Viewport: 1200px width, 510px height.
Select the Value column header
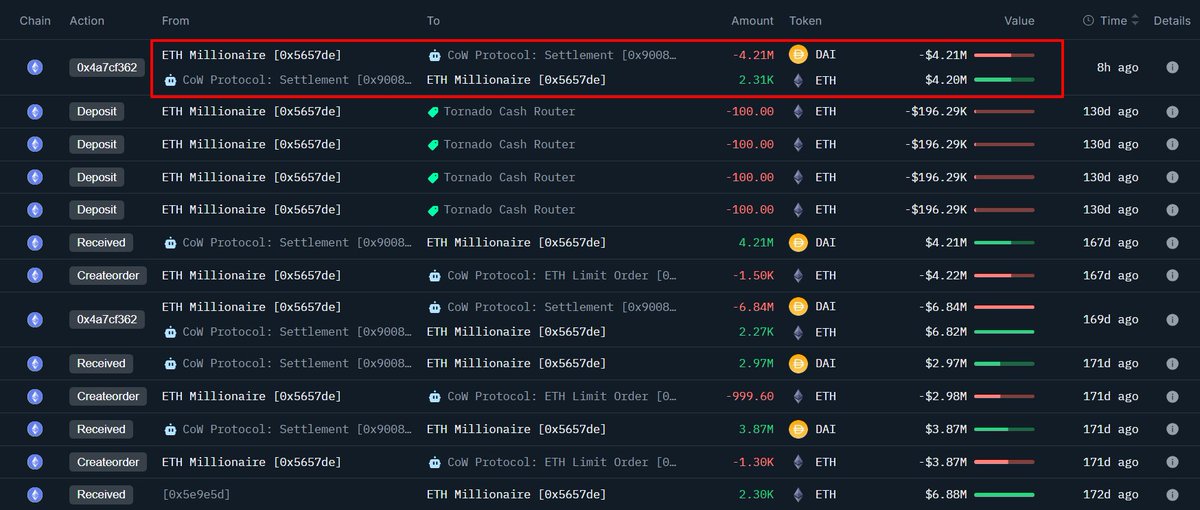pos(1019,21)
